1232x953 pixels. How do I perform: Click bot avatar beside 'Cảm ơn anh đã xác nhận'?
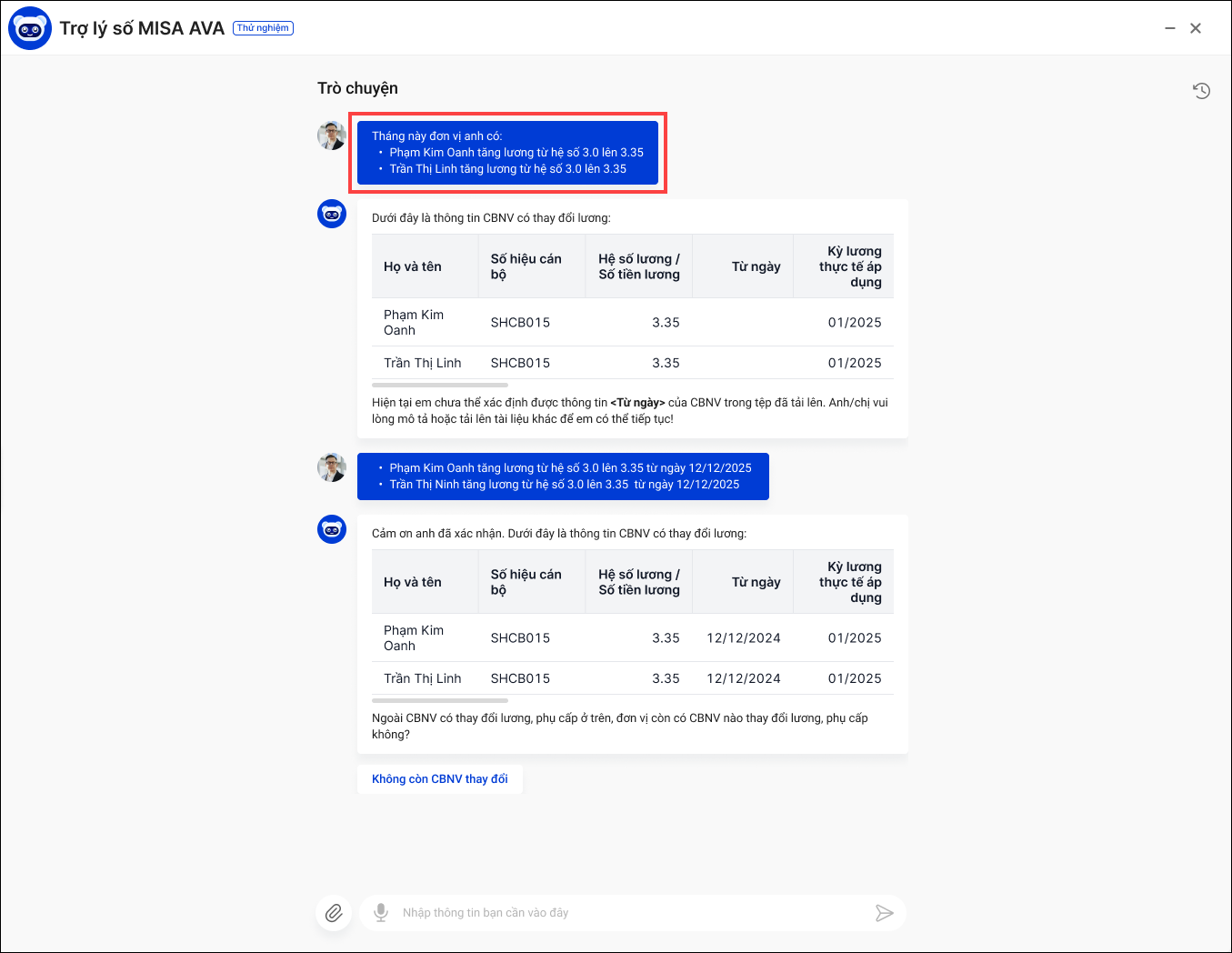click(332, 528)
